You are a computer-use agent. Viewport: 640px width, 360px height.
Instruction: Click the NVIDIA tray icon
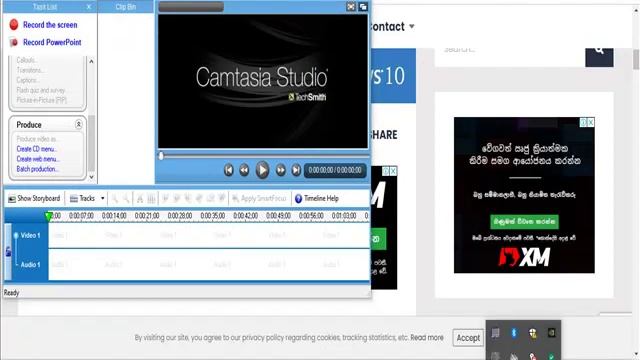coord(551,333)
